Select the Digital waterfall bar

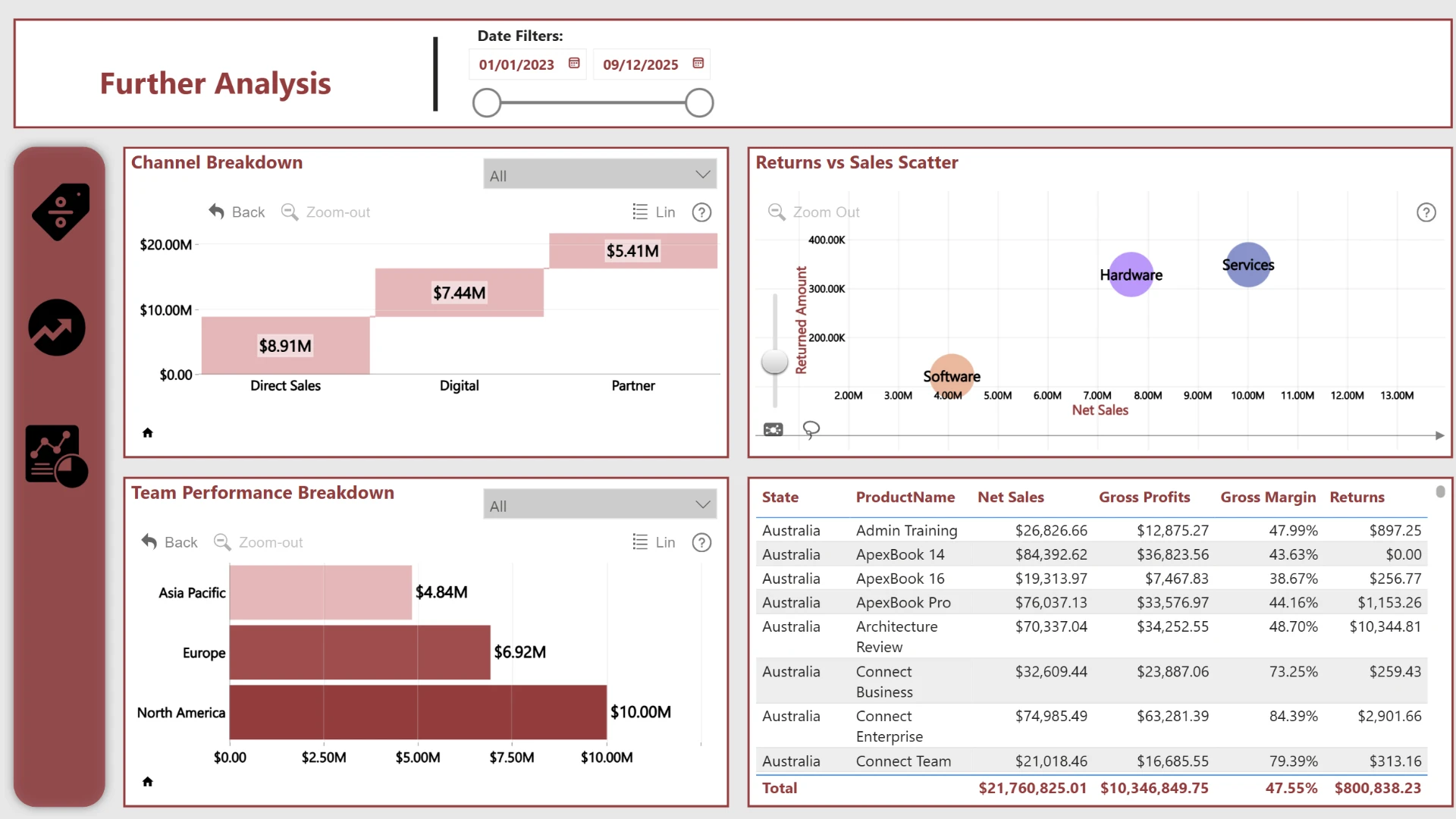[x=460, y=292]
